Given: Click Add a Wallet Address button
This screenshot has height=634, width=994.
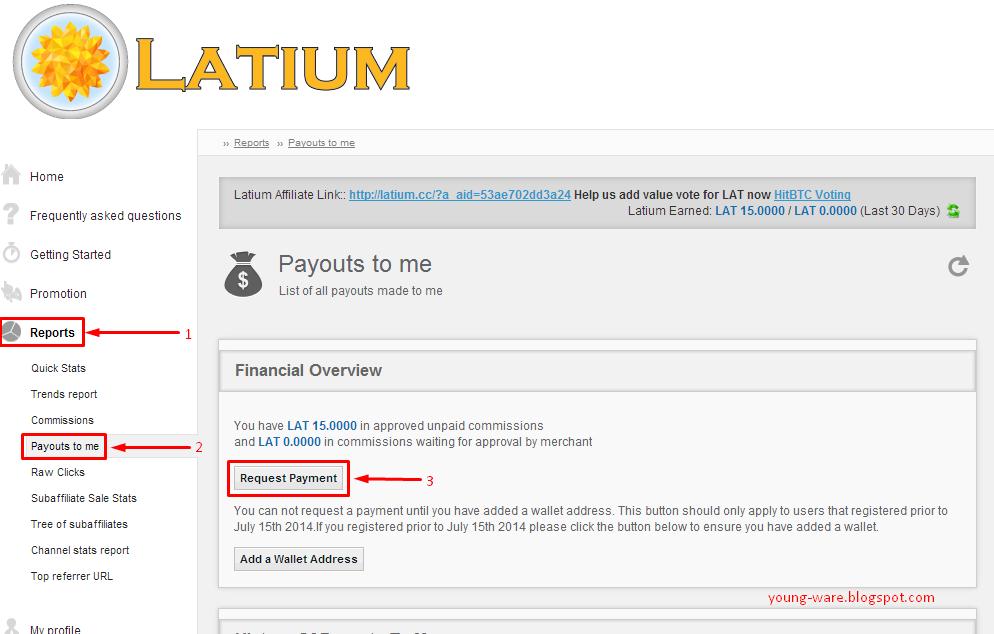Looking at the screenshot, I should coord(299,559).
